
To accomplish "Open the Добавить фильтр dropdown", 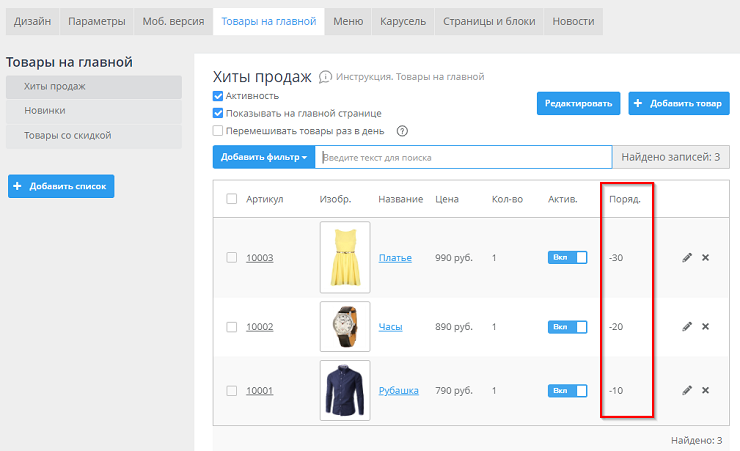I will [x=264, y=157].
